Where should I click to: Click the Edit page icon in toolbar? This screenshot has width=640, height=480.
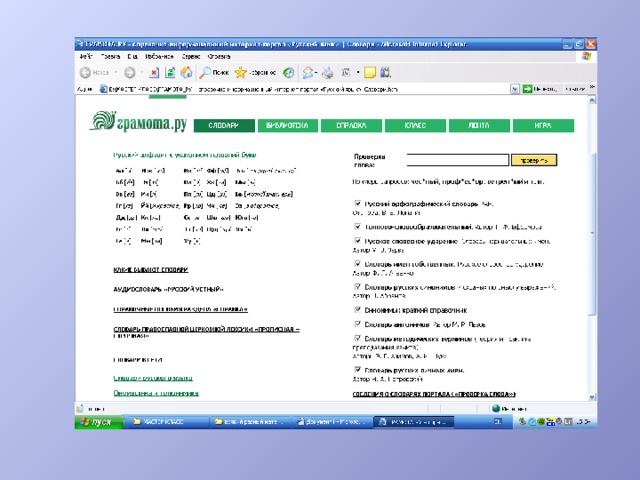pos(346,73)
